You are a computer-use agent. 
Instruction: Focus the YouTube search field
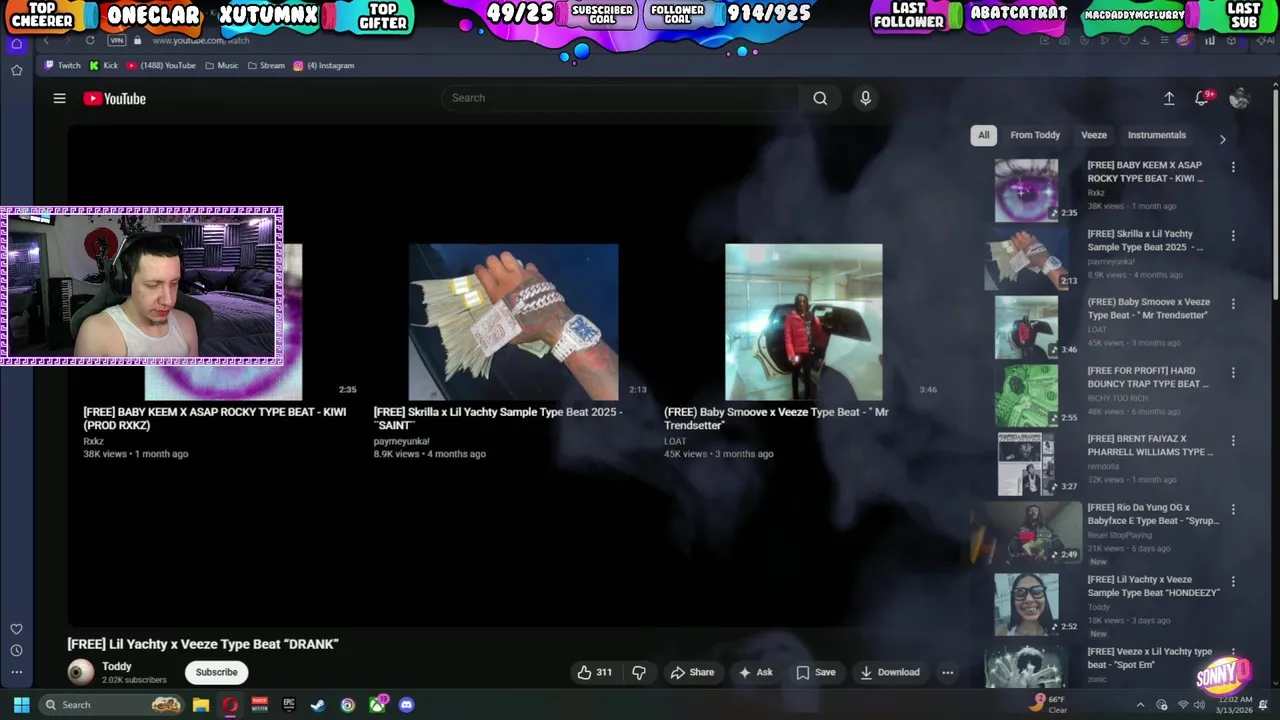point(620,98)
